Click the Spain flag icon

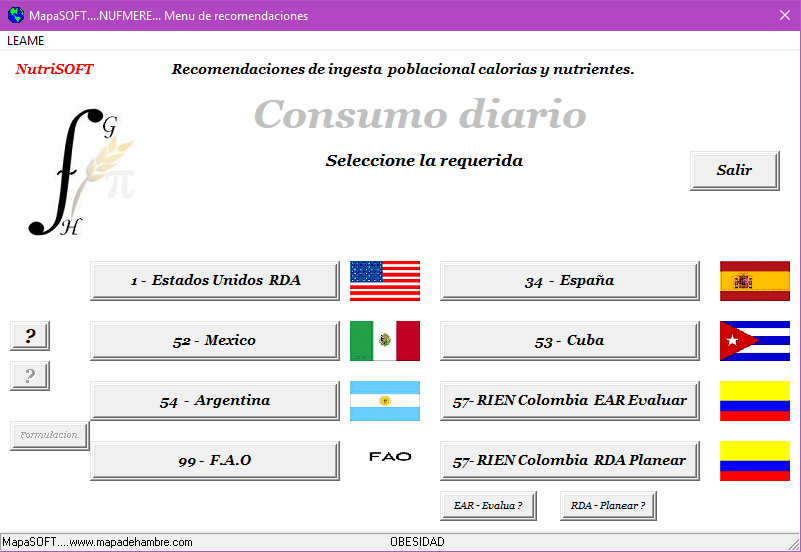[x=755, y=281]
